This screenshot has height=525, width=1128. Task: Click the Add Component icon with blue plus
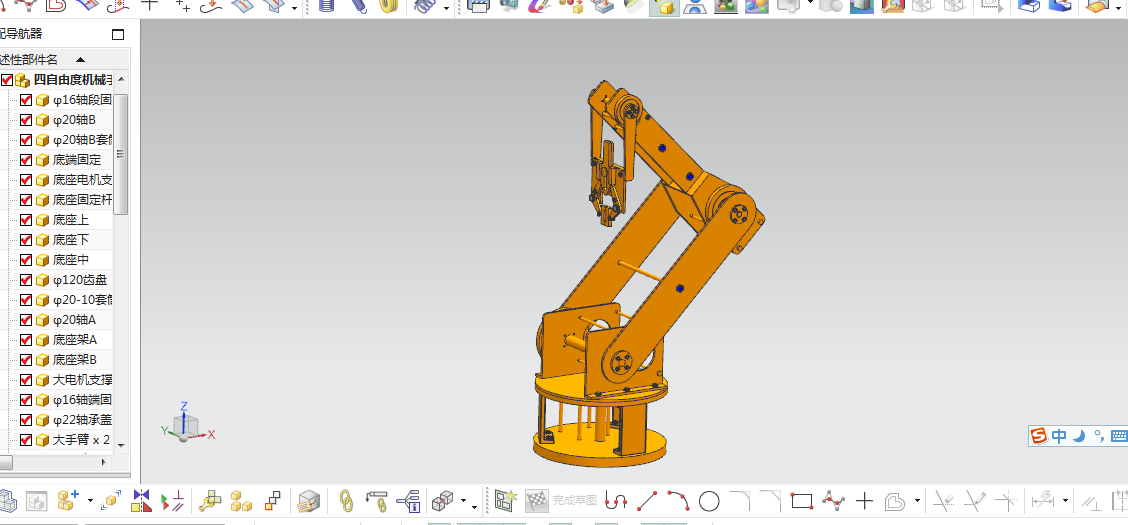(68, 500)
